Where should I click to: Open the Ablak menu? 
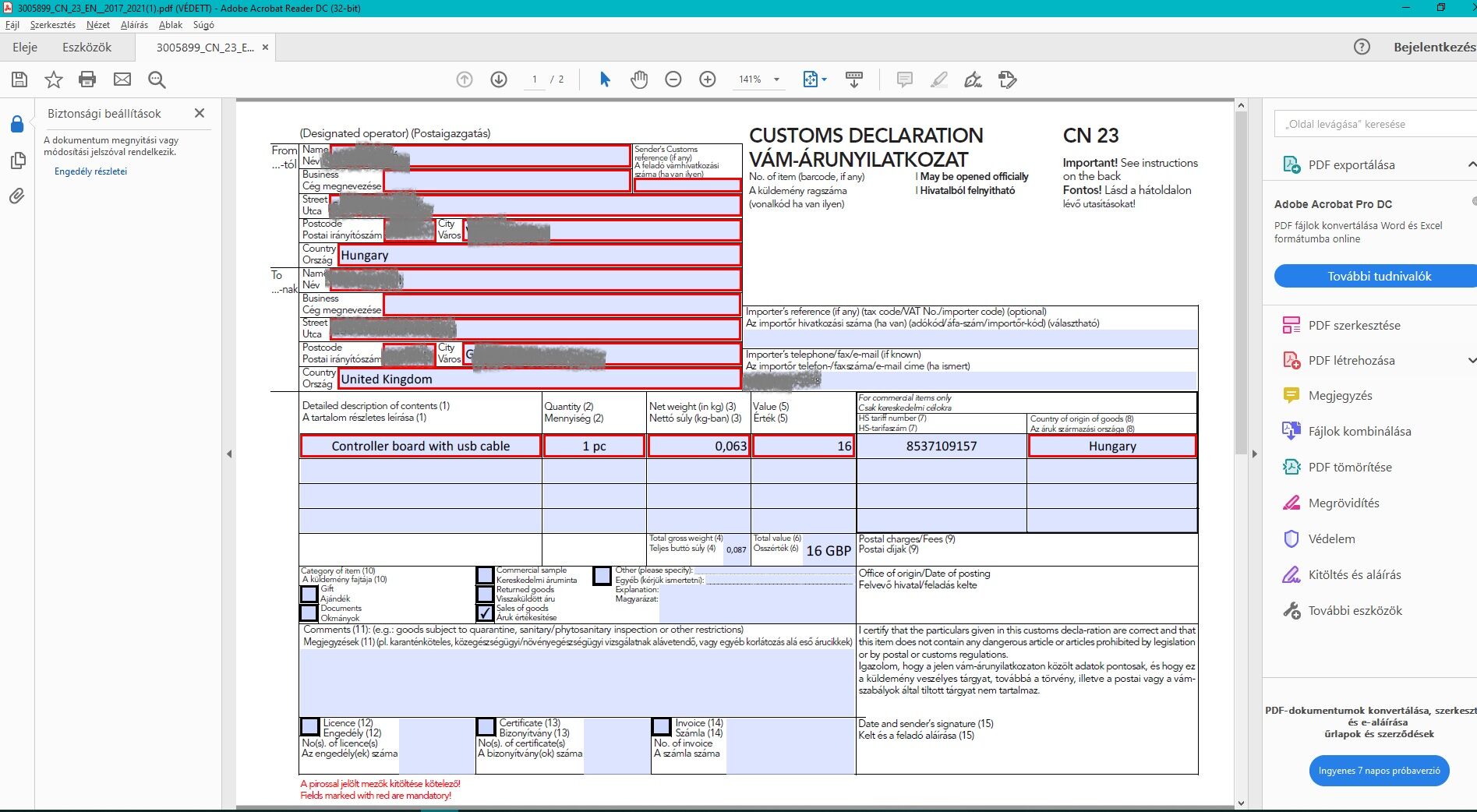tap(171, 25)
